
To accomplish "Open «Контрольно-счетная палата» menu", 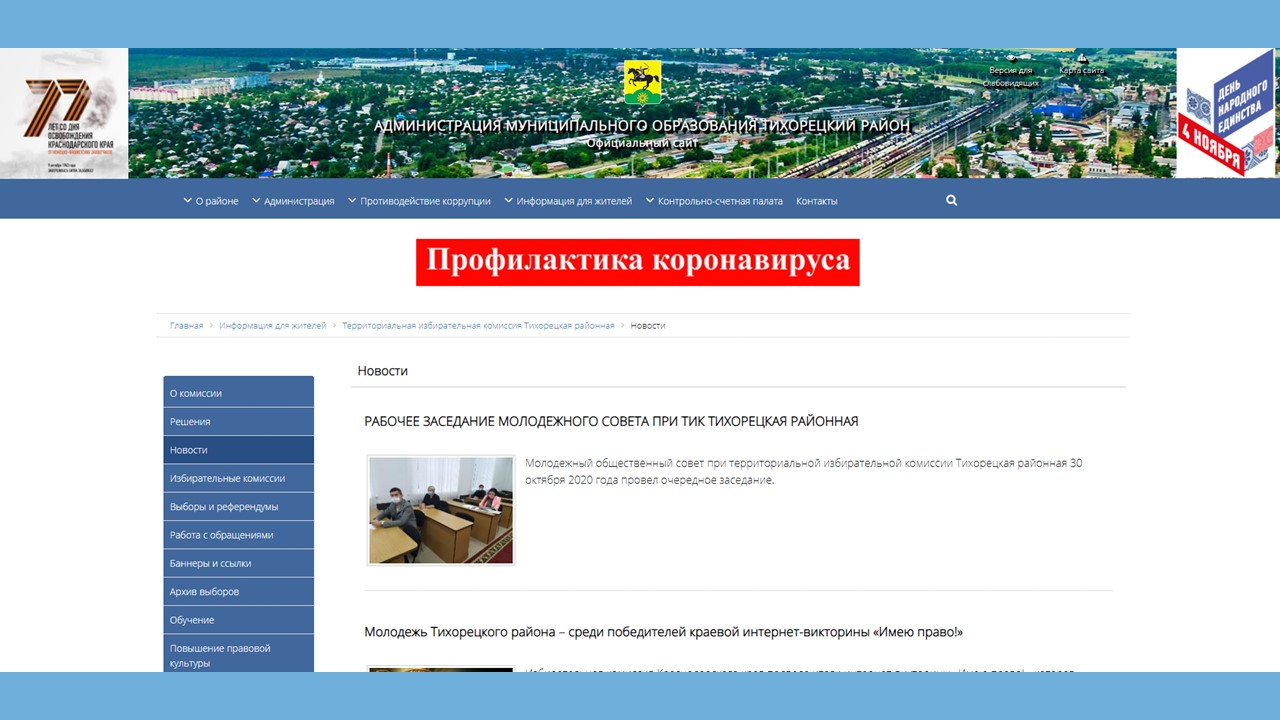I will point(714,201).
